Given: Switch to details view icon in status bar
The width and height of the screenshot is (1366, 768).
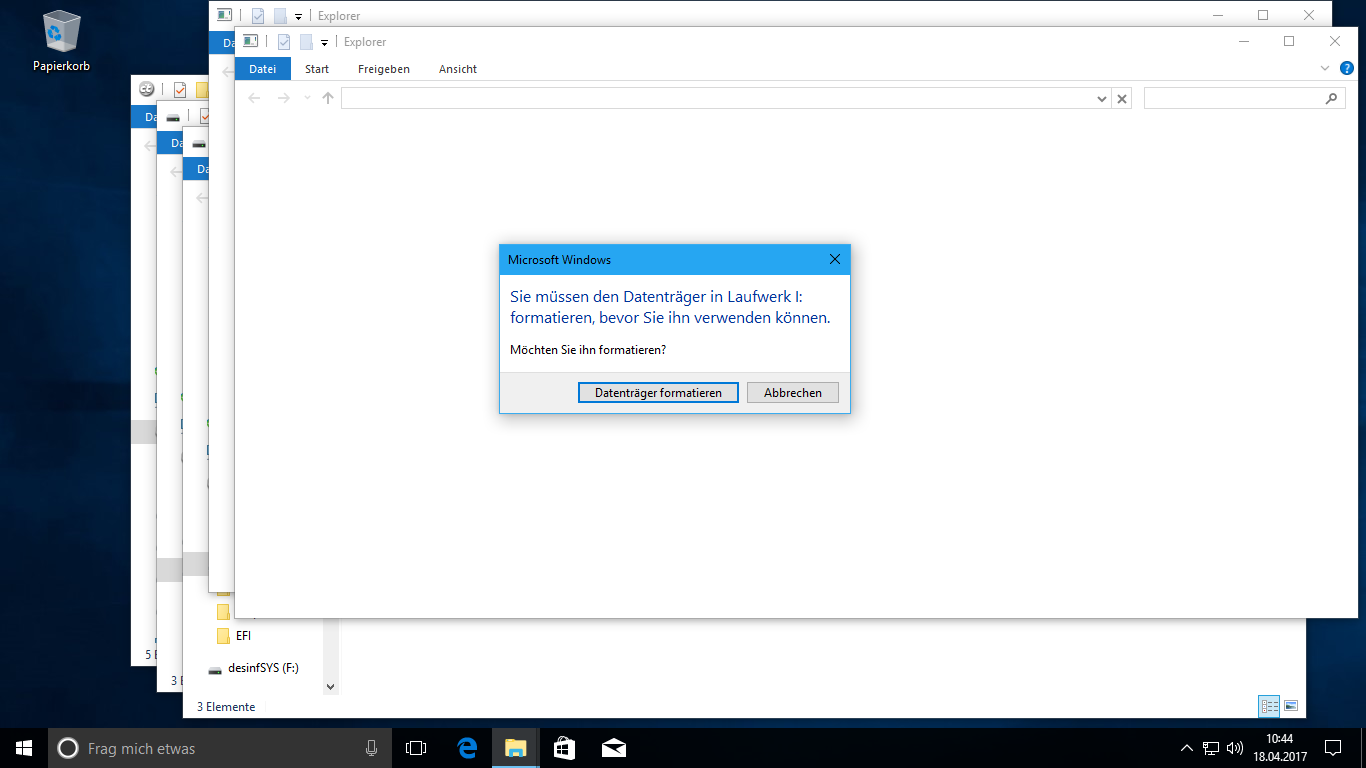Looking at the screenshot, I should [1270, 706].
